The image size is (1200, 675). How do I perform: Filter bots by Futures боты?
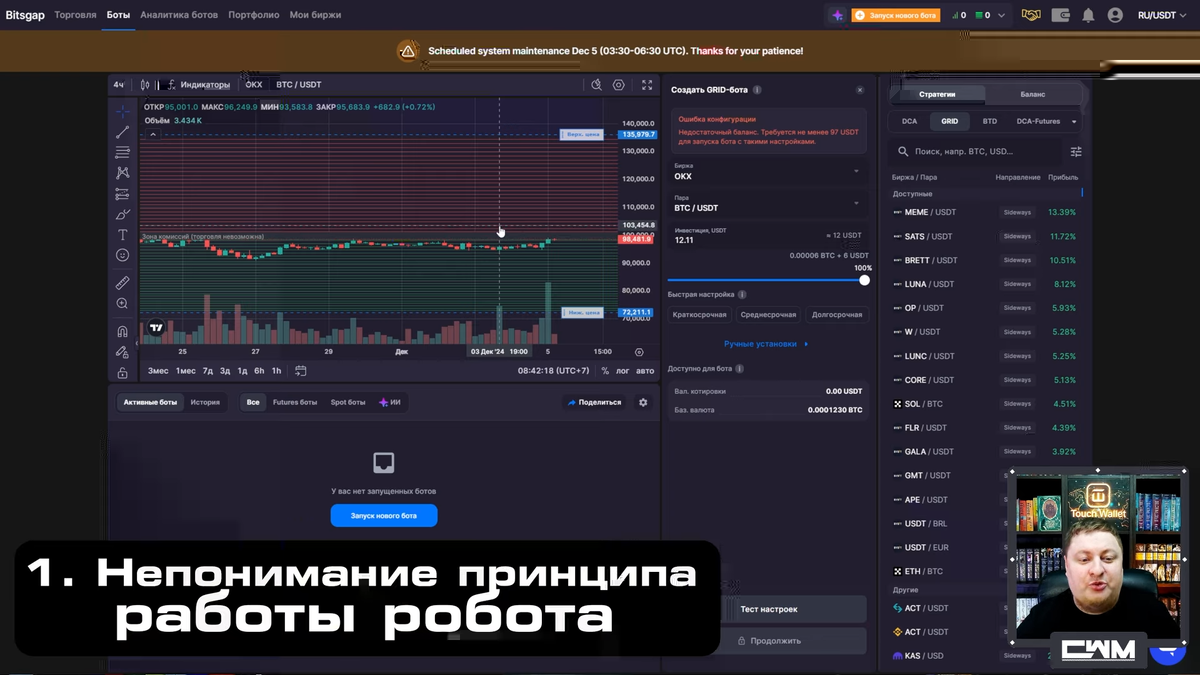[295, 402]
